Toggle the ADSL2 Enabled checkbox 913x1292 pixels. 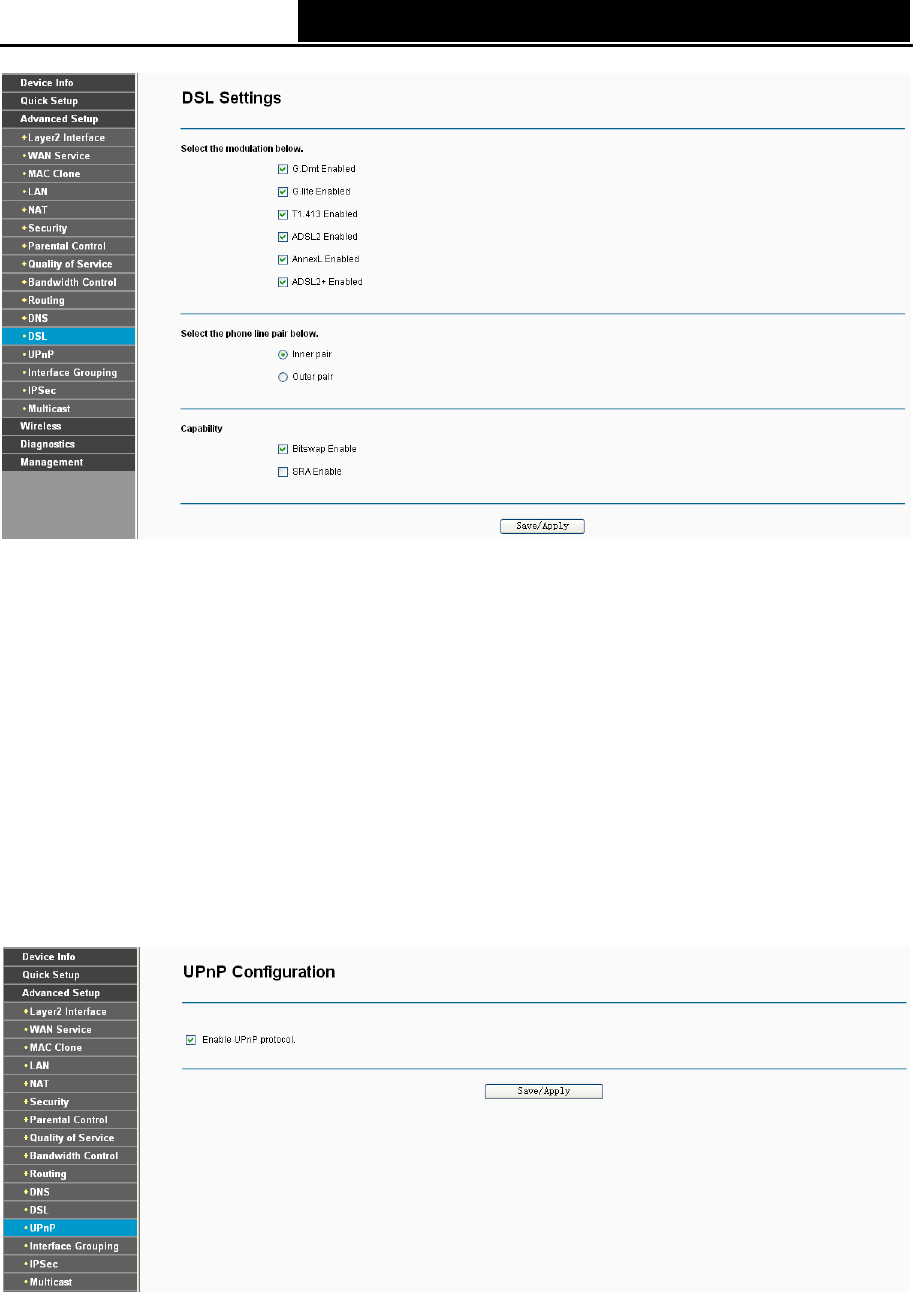283,237
